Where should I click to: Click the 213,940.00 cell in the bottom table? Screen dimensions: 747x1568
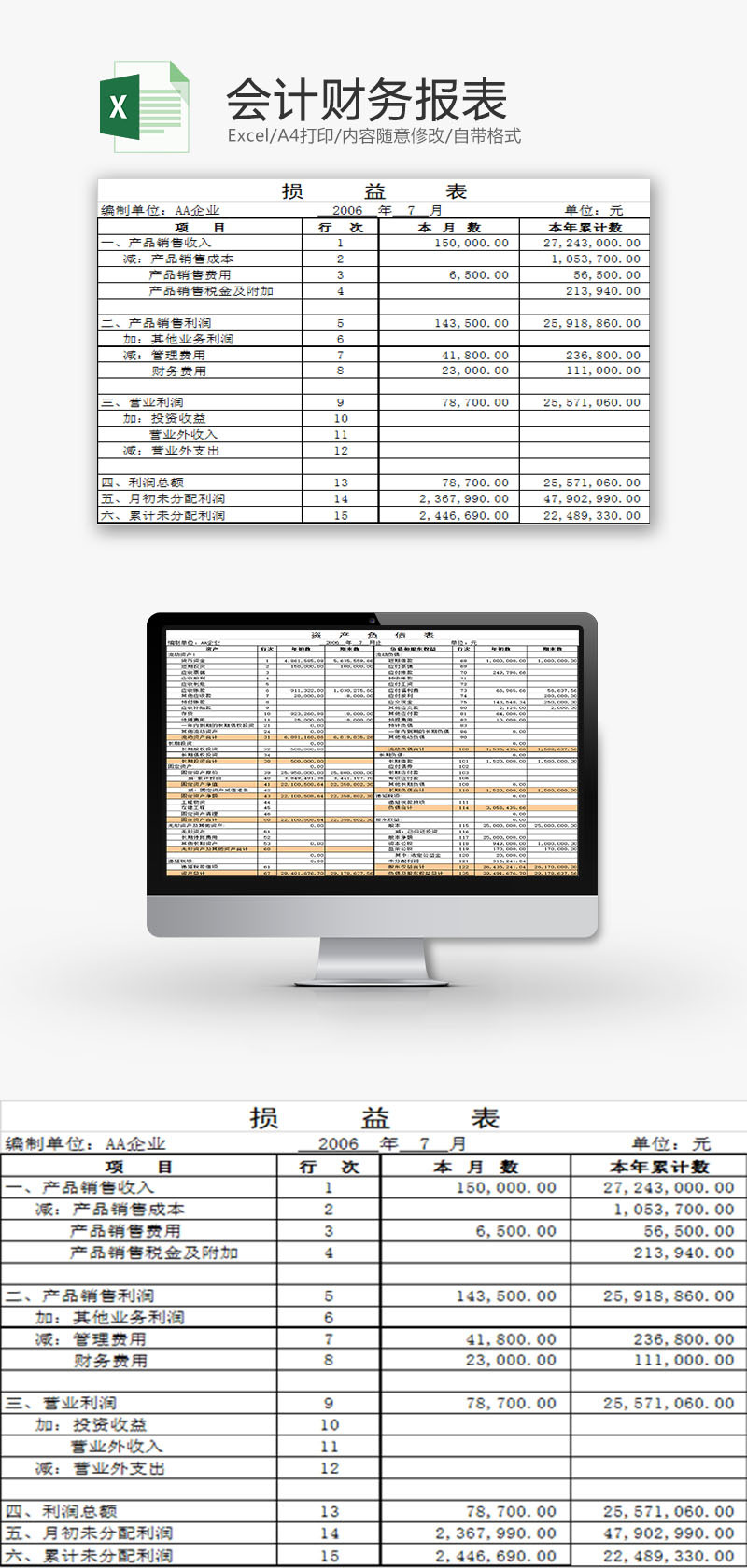tap(684, 1253)
